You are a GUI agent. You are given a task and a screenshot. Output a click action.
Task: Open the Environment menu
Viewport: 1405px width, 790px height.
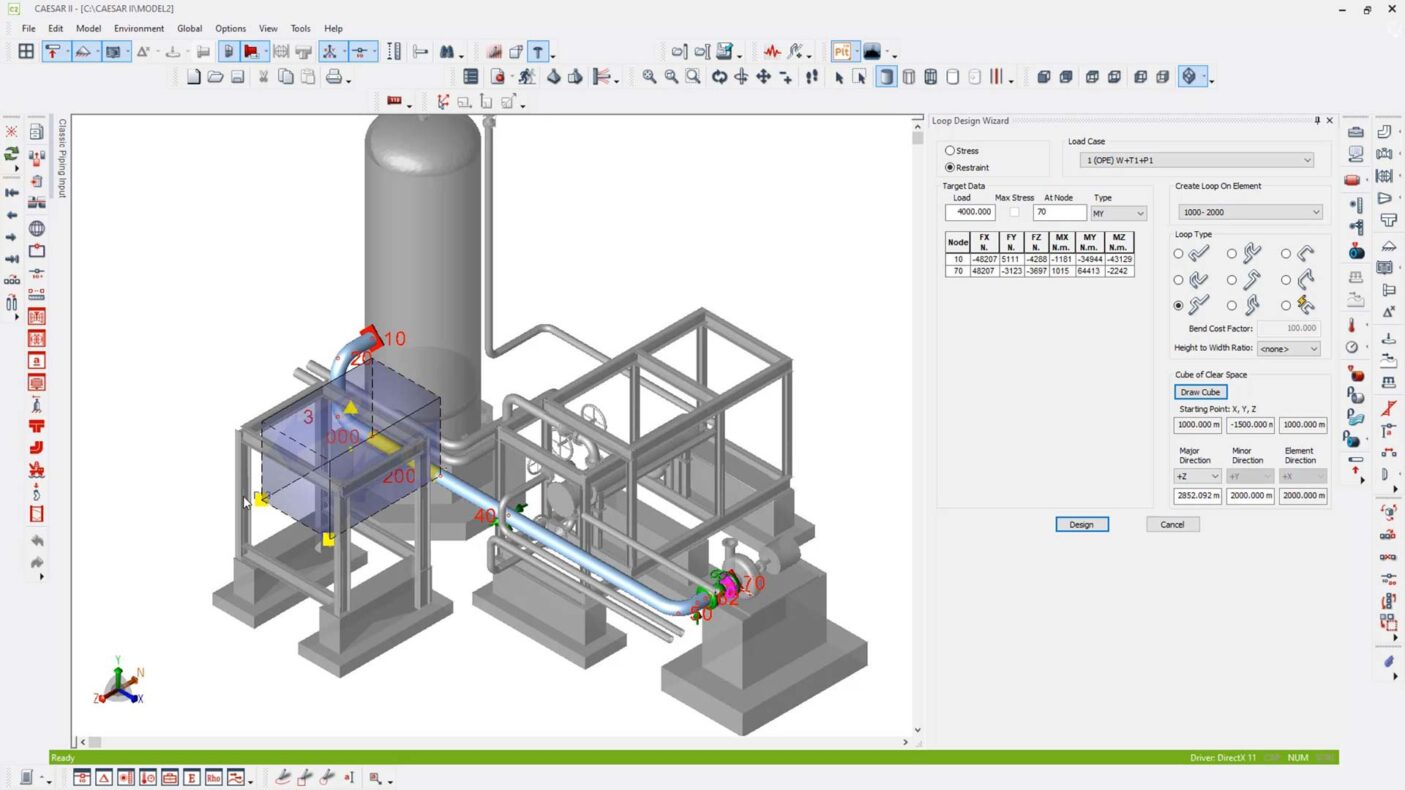pyautogui.click(x=138, y=29)
